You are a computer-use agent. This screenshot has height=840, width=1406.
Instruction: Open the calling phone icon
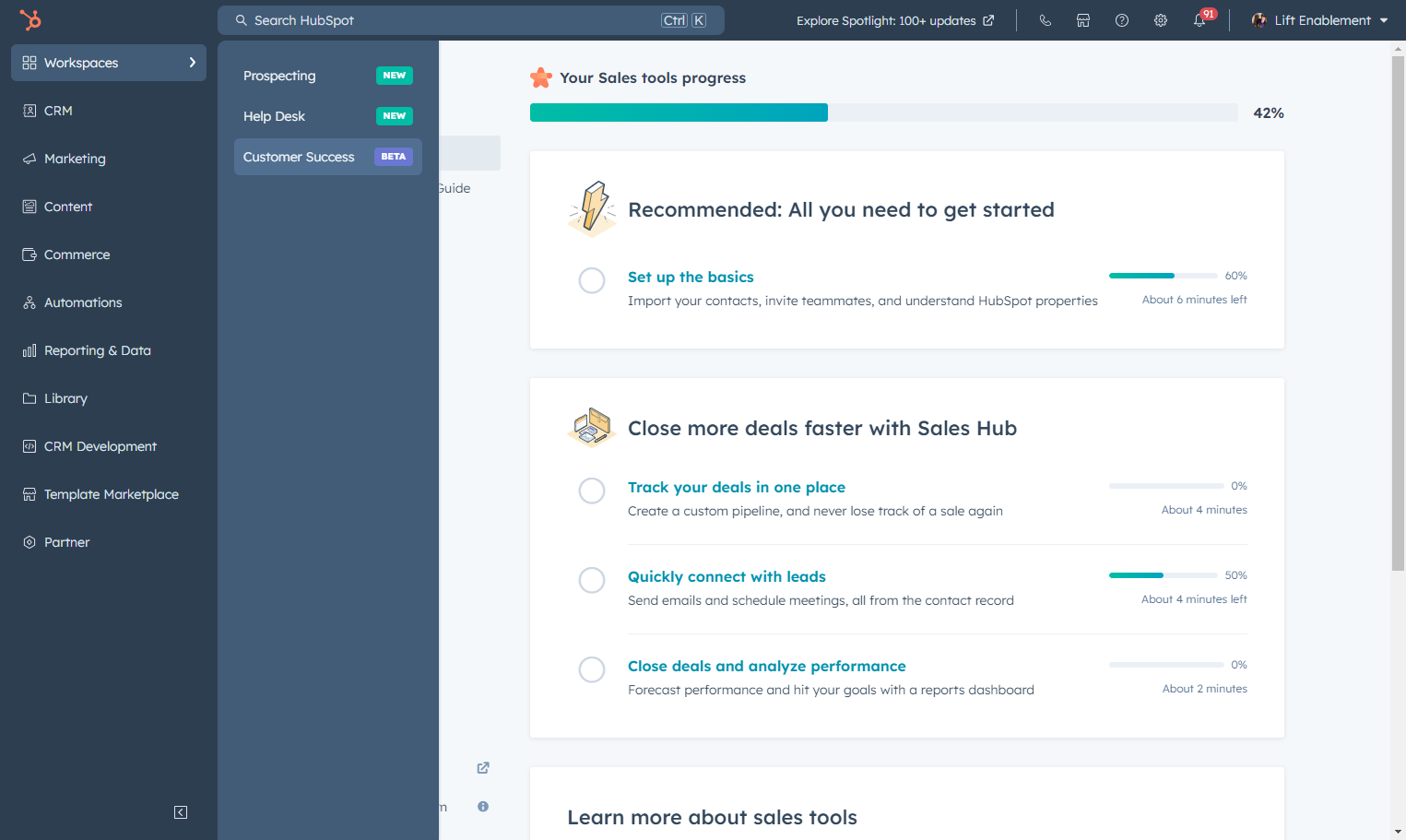(1045, 20)
